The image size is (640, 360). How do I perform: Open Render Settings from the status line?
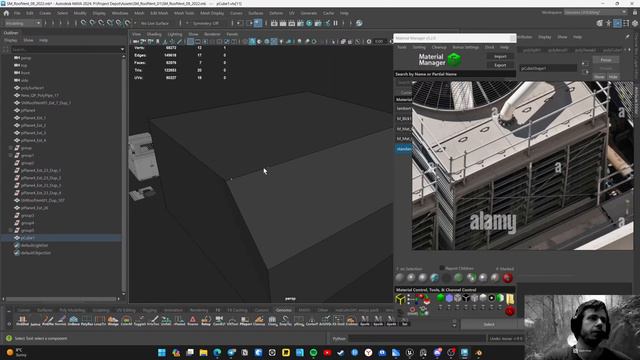pos(300,23)
